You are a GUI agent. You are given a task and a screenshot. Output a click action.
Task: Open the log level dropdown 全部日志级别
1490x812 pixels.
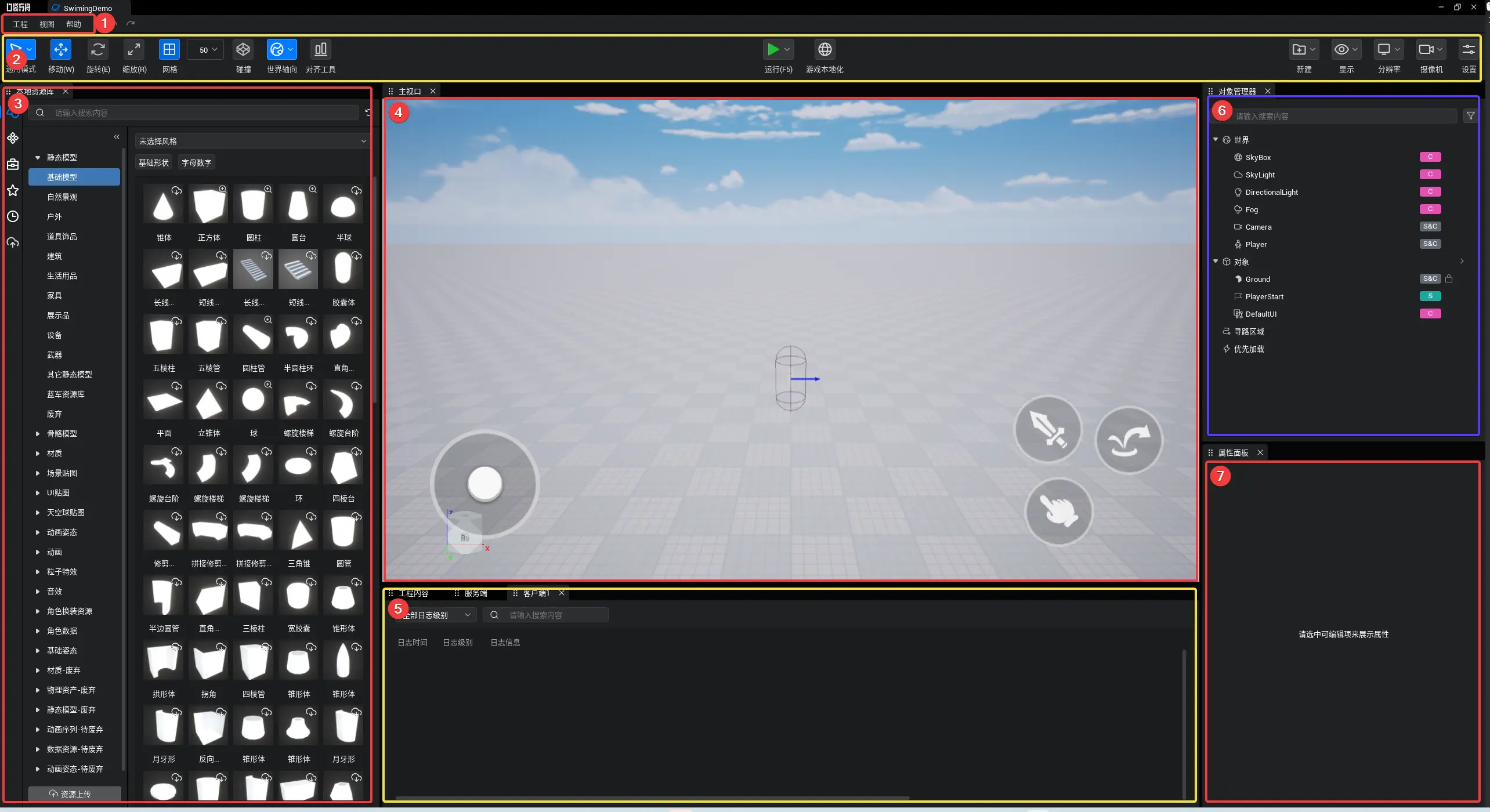click(435, 615)
